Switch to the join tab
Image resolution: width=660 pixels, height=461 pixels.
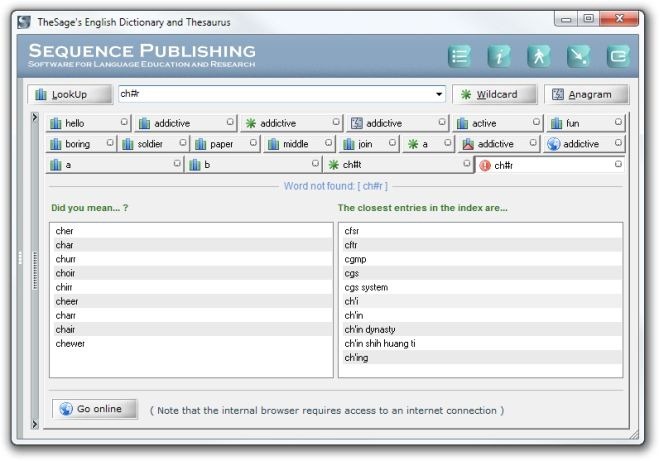click(x=369, y=144)
